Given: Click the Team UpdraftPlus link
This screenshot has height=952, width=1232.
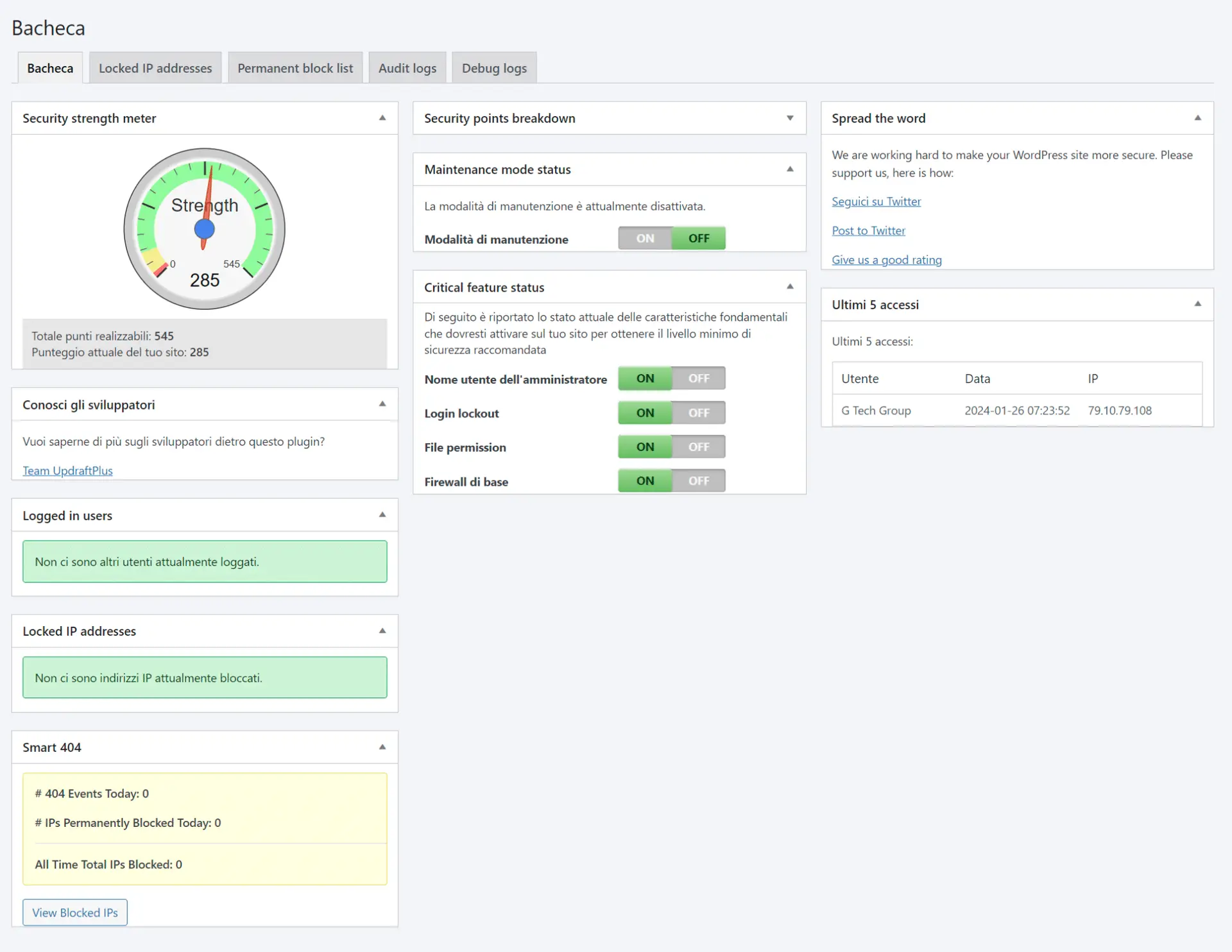Looking at the screenshot, I should coord(67,470).
